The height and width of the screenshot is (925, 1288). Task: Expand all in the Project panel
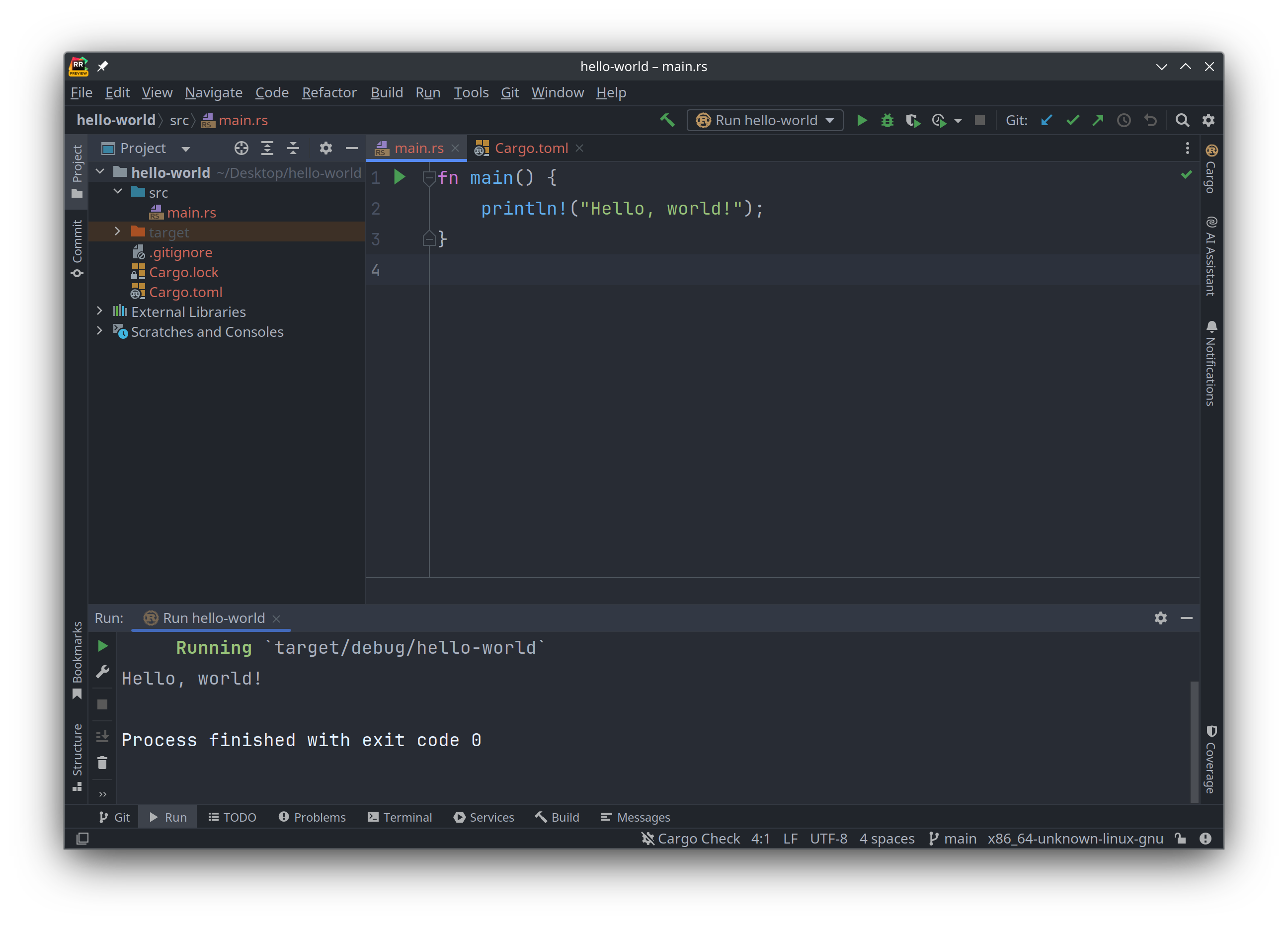tap(267, 148)
